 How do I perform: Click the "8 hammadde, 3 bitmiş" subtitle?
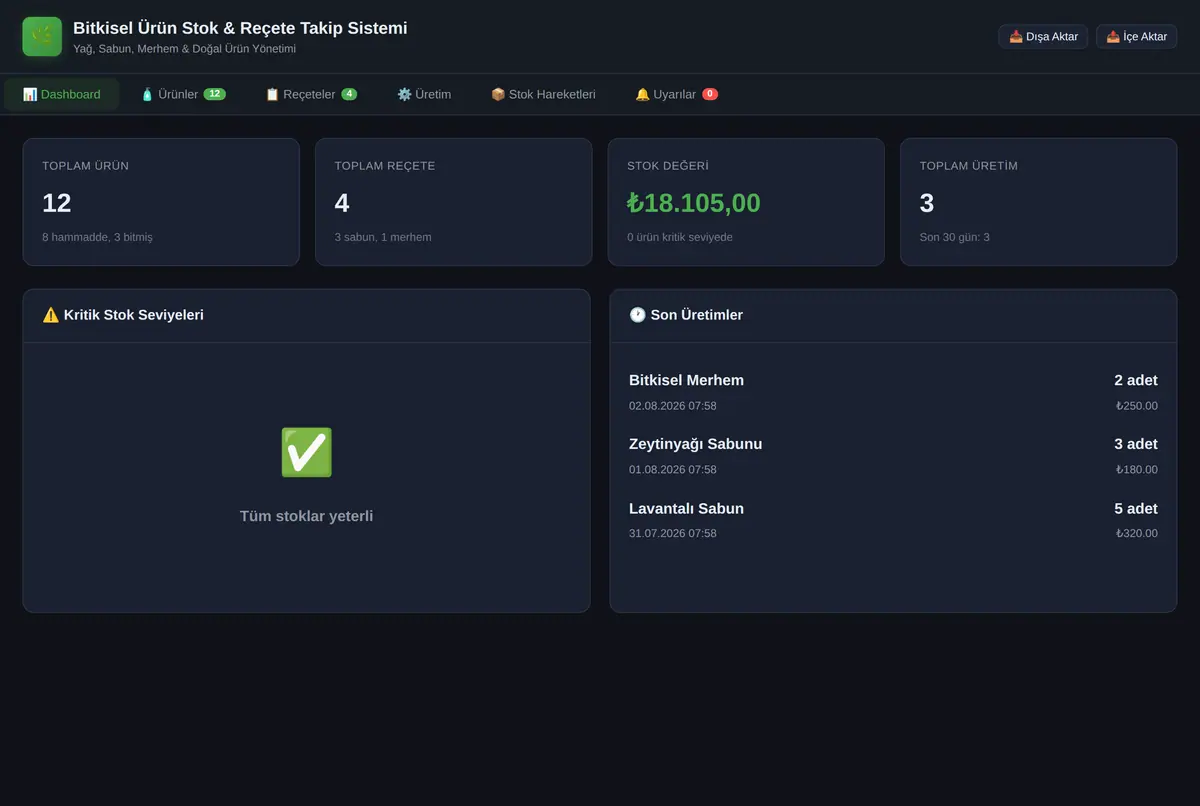[98, 237]
